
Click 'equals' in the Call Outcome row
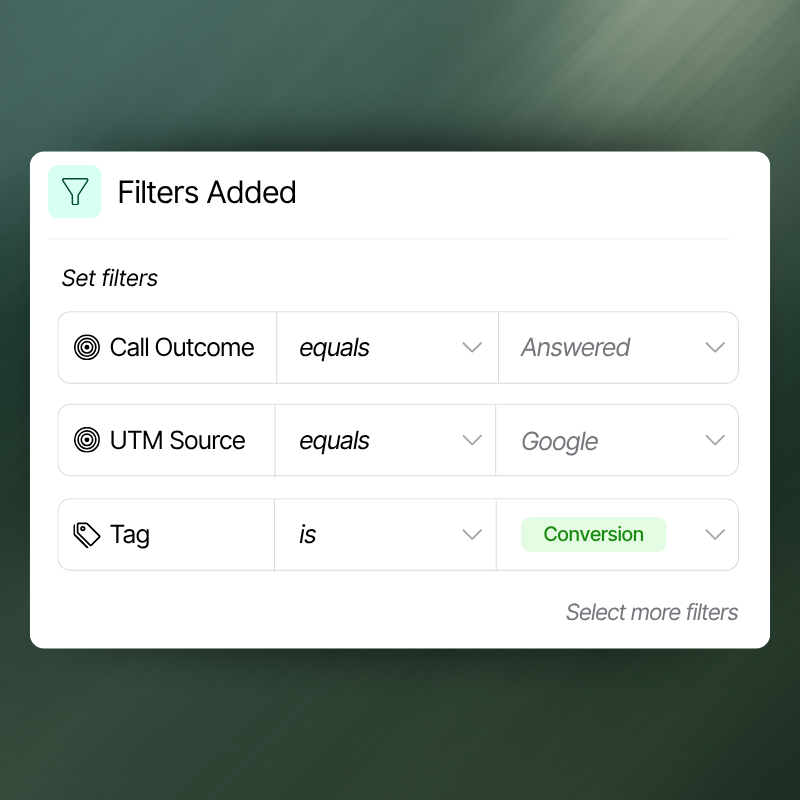(334, 348)
